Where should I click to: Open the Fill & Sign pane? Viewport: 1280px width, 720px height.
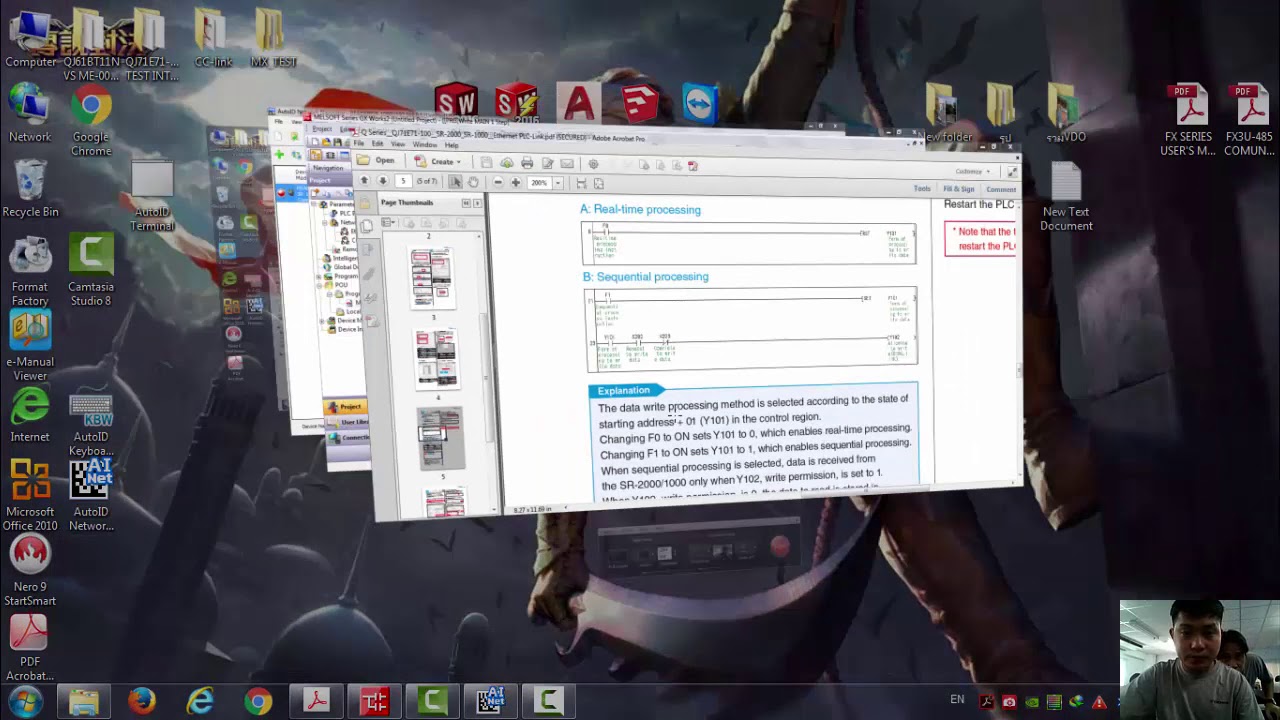pos(959,189)
